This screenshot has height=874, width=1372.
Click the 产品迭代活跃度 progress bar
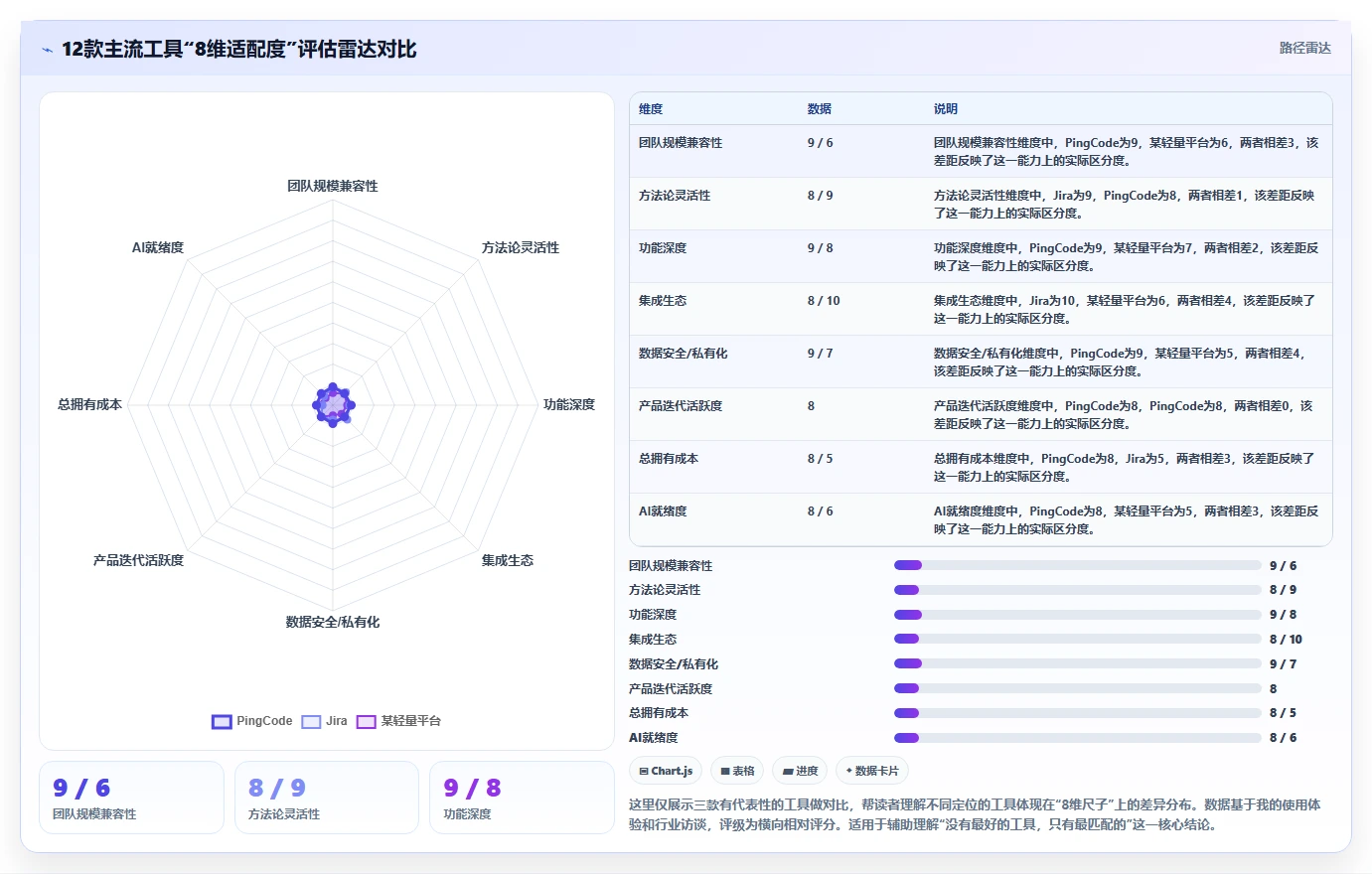coord(1077,688)
